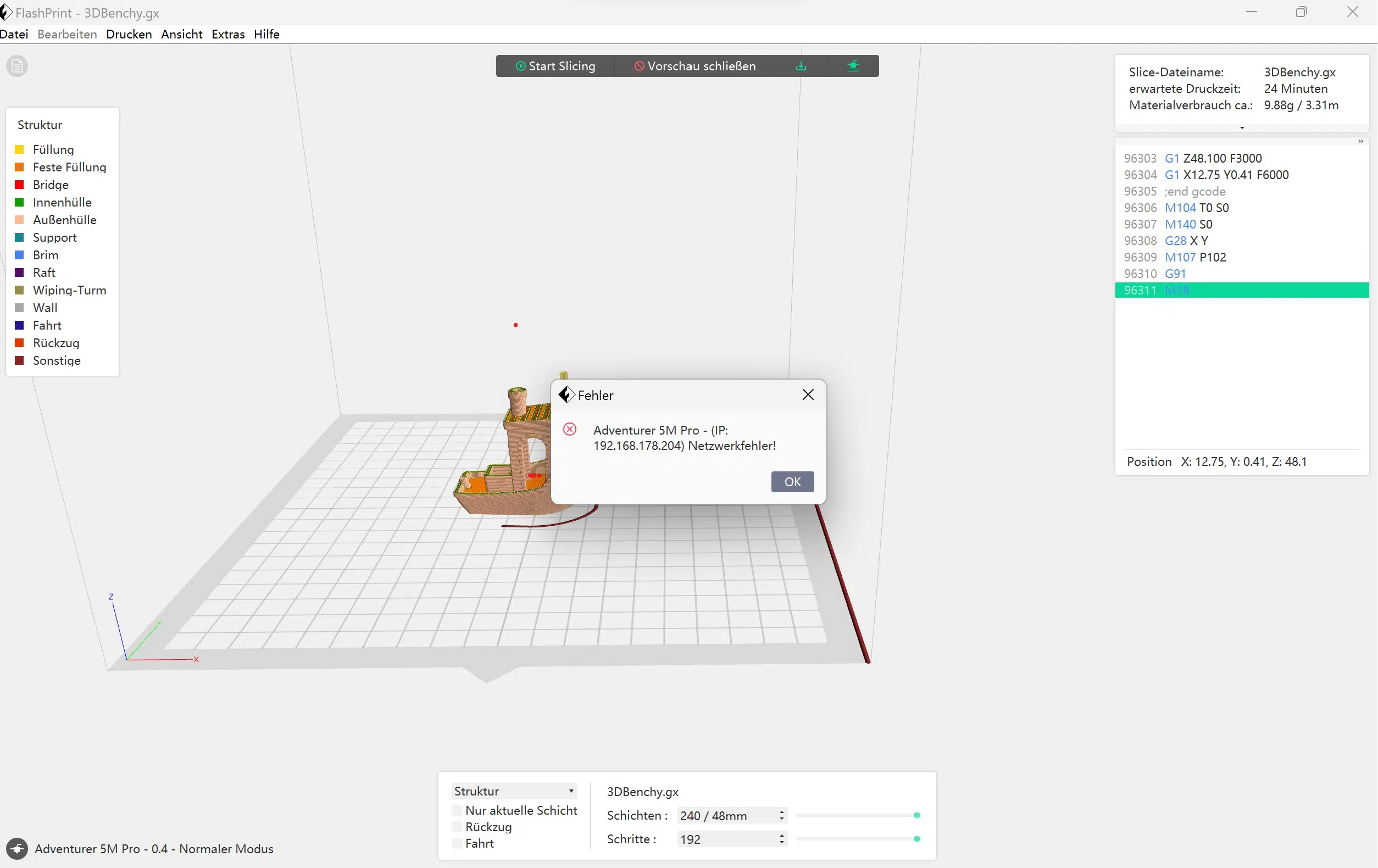Click the Wall gray swatch

coord(19,308)
